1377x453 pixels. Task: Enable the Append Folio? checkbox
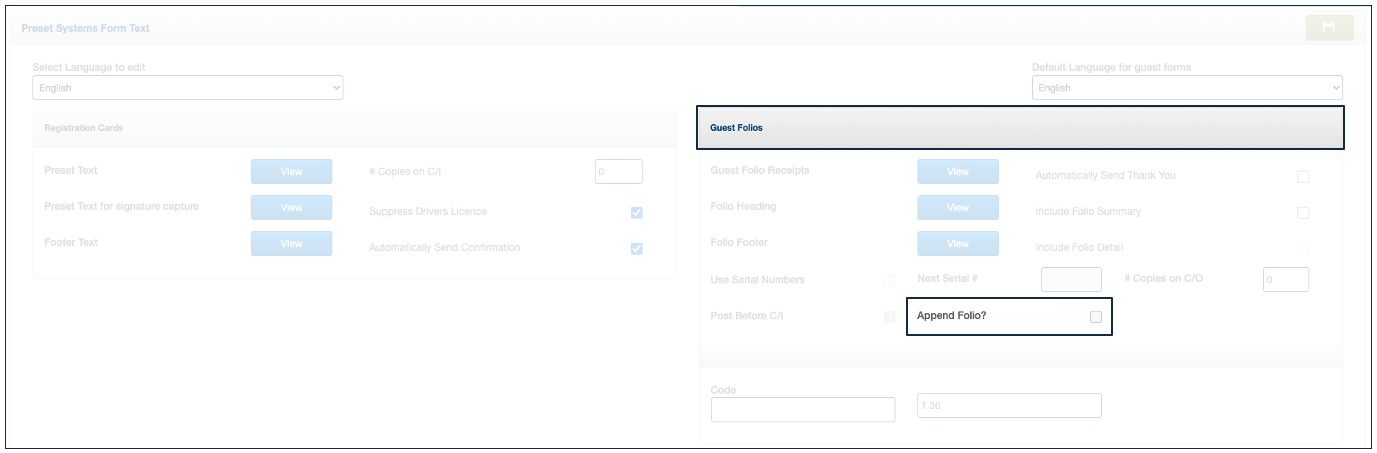(1096, 317)
